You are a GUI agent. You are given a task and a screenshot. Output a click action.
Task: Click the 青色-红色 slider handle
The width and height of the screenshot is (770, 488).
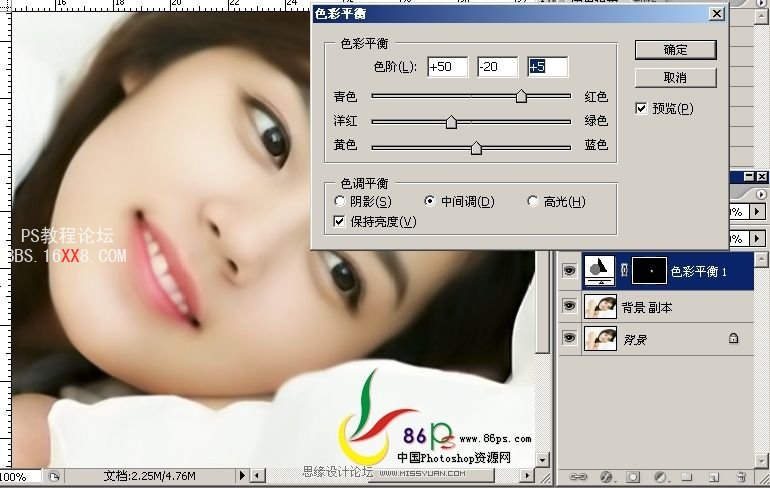point(521,97)
